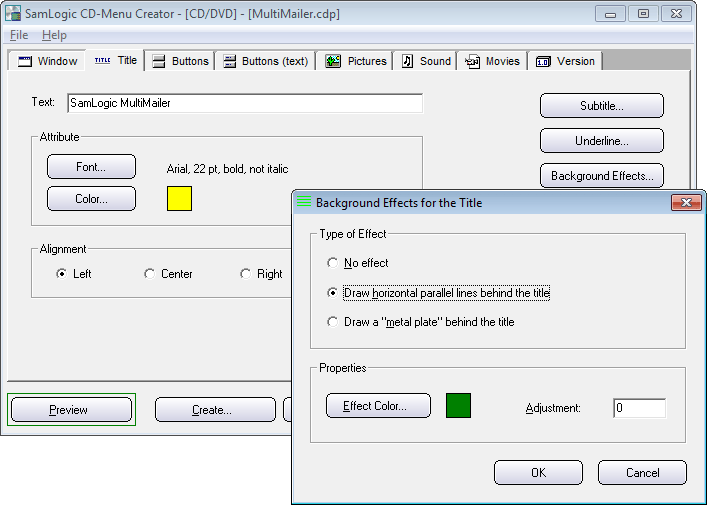Choose the No effect option
The width and height of the screenshot is (707, 505).
pos(332,262)
